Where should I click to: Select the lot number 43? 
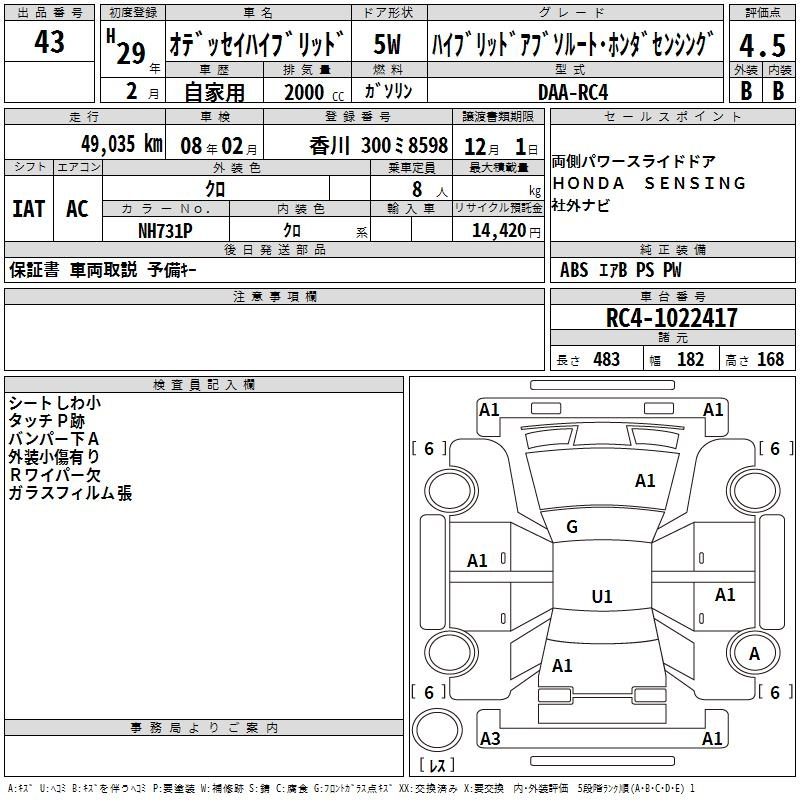[x=49, y=43]
